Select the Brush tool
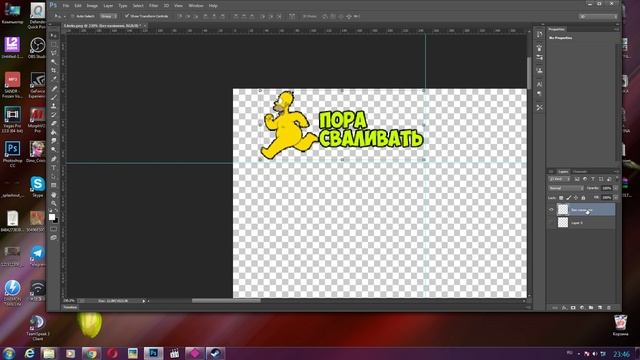 click(x=53, y=97)
